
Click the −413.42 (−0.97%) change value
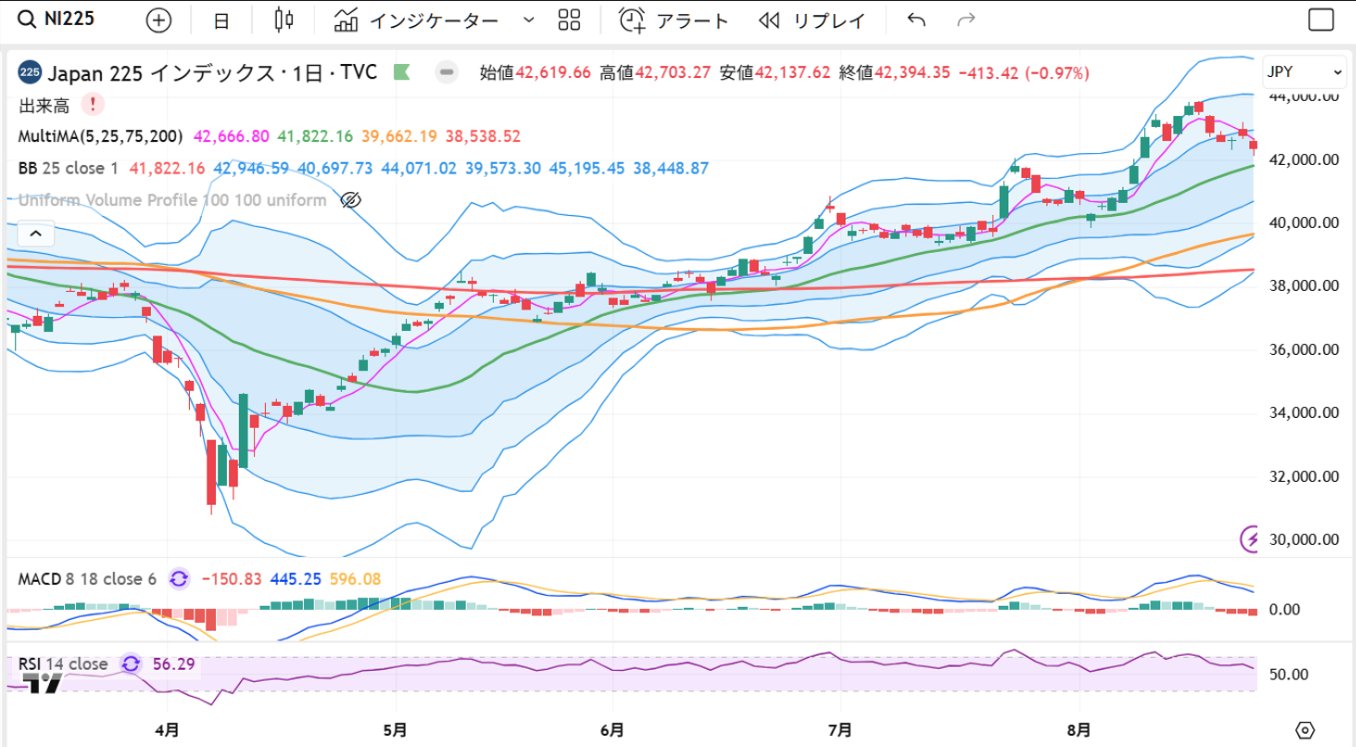point(1023,72)
